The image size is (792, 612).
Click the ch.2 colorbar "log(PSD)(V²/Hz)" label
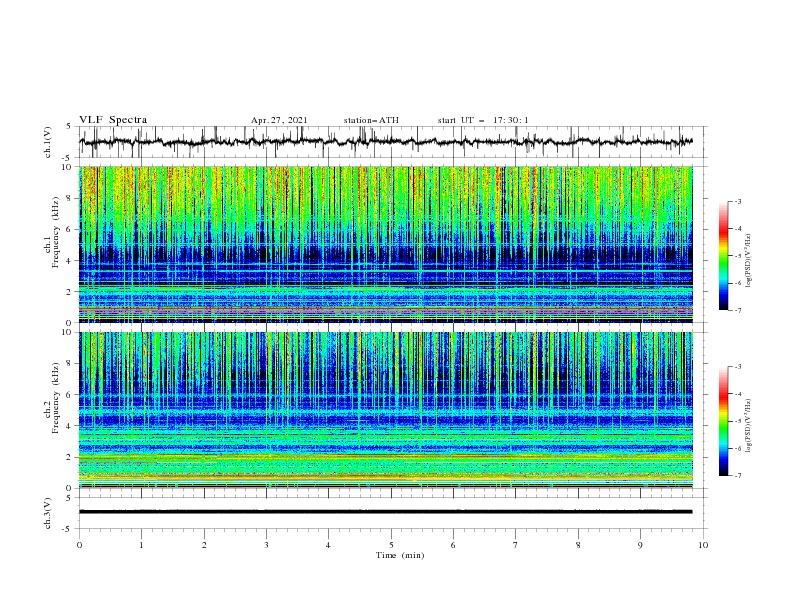click(749, 426)
